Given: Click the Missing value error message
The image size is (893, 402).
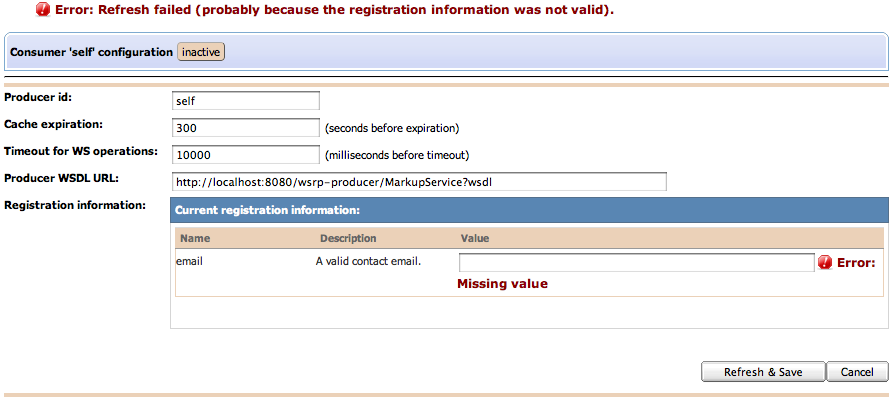Looking at the screenshot, I should [x=502, y=284].
